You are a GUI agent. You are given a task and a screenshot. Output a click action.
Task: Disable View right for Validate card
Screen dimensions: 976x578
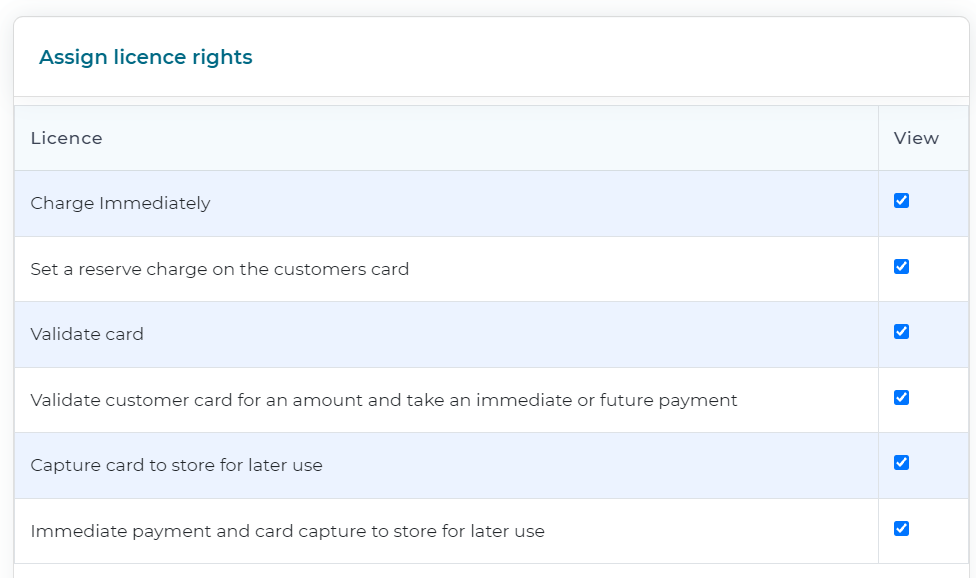click(x=901, y=332)
